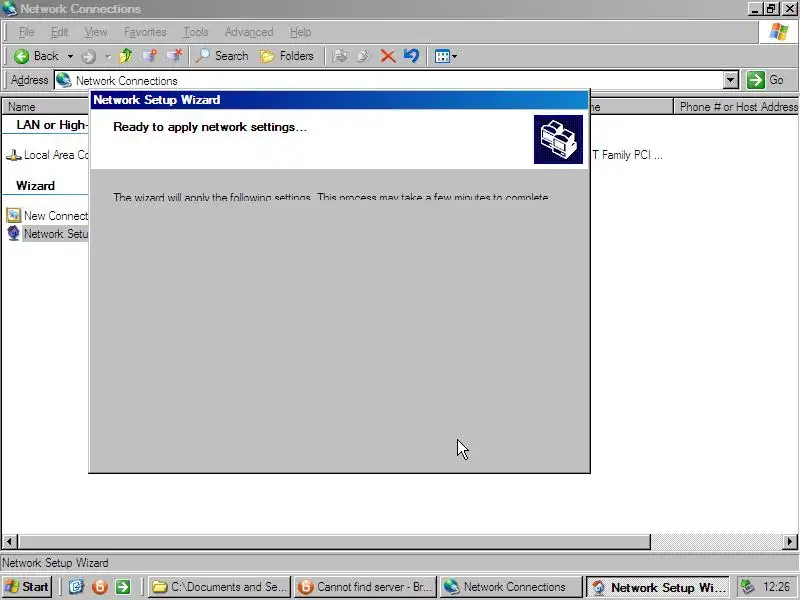Open the Forward history dropdown arrow
The width and height of the screenshot is (800, 600).
tap(108, 56)
